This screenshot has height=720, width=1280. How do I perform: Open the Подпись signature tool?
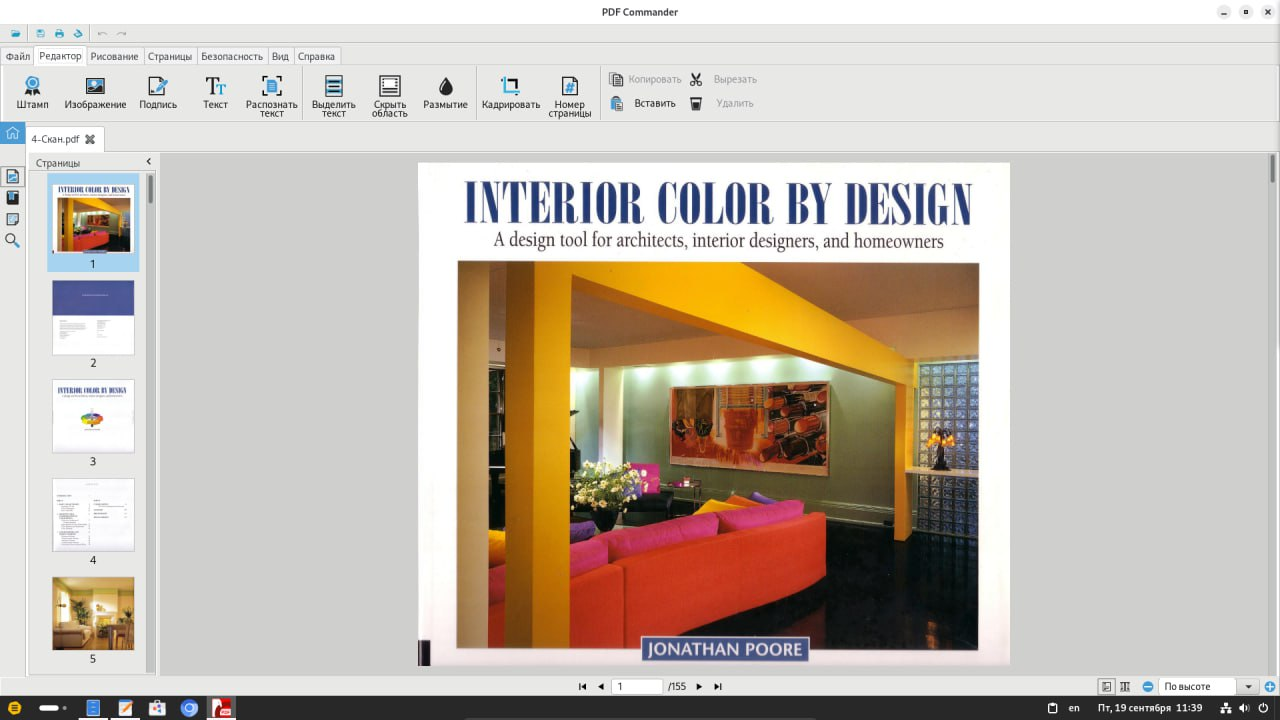click(x=158, y=93)
